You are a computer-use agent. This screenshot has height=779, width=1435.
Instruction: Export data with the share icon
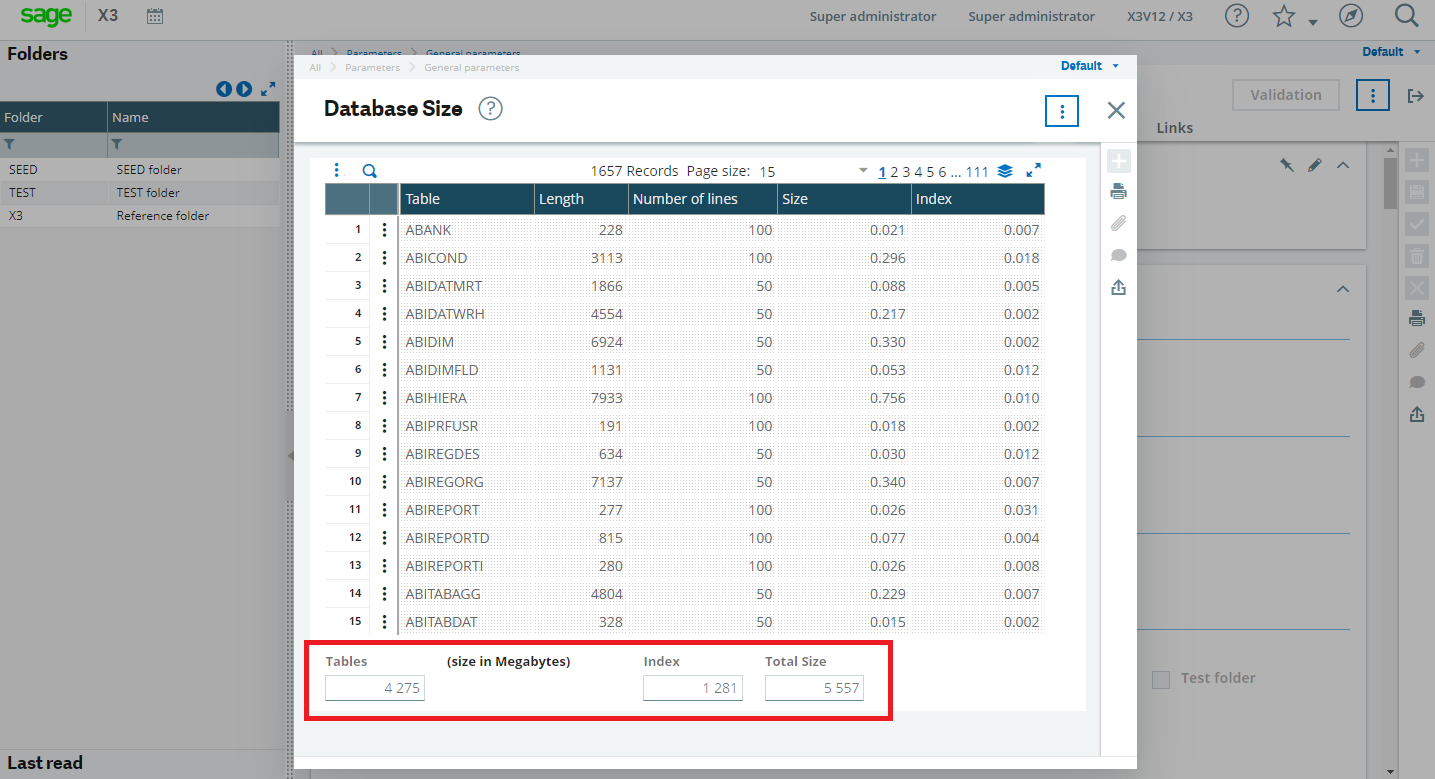click(x=1118, y=287)
